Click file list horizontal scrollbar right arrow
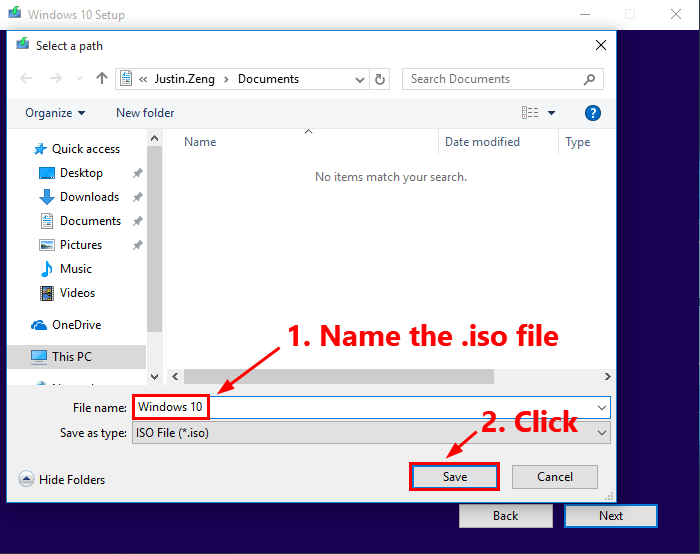 click(x=607, y=376)
